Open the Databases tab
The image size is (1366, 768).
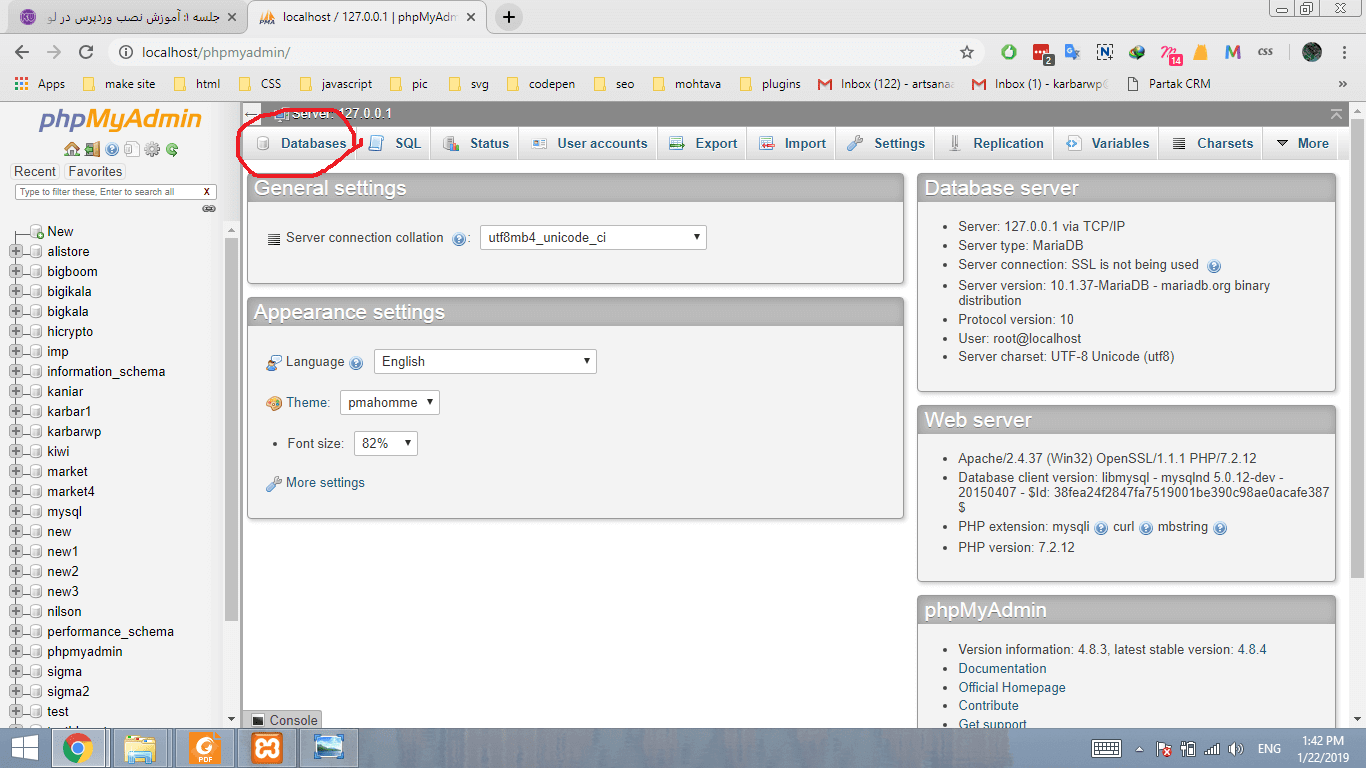301,143
